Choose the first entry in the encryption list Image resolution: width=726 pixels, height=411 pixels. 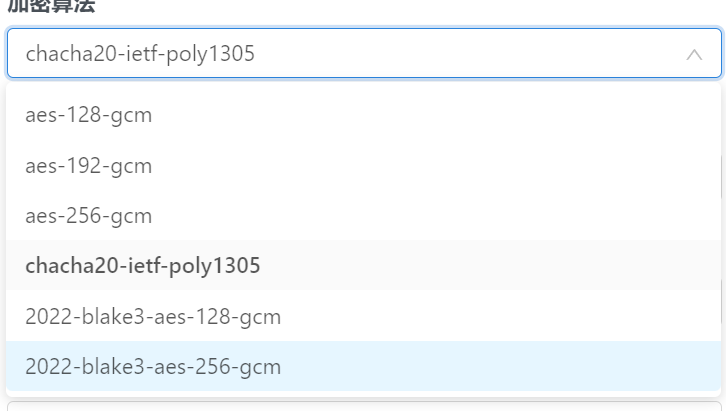(363, 115)
